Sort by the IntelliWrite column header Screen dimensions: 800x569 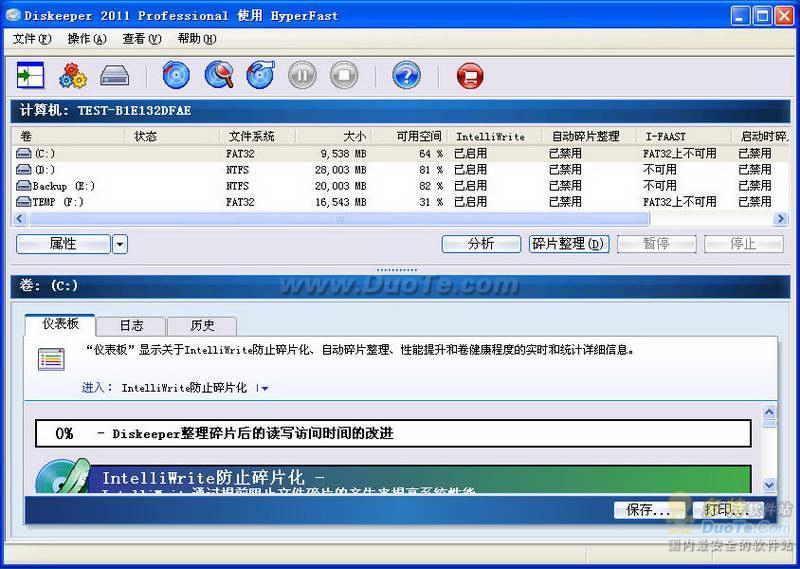pos(494,136)
